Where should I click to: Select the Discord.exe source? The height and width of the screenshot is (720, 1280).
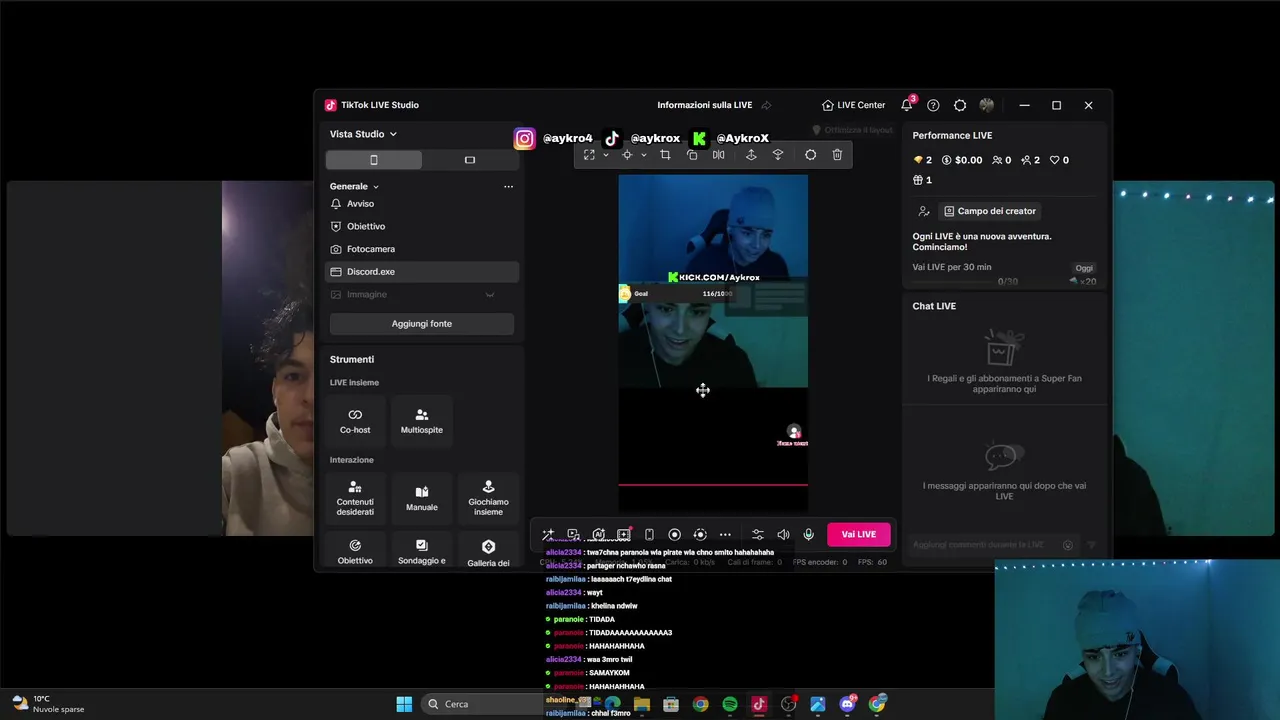tap(422, 272)
